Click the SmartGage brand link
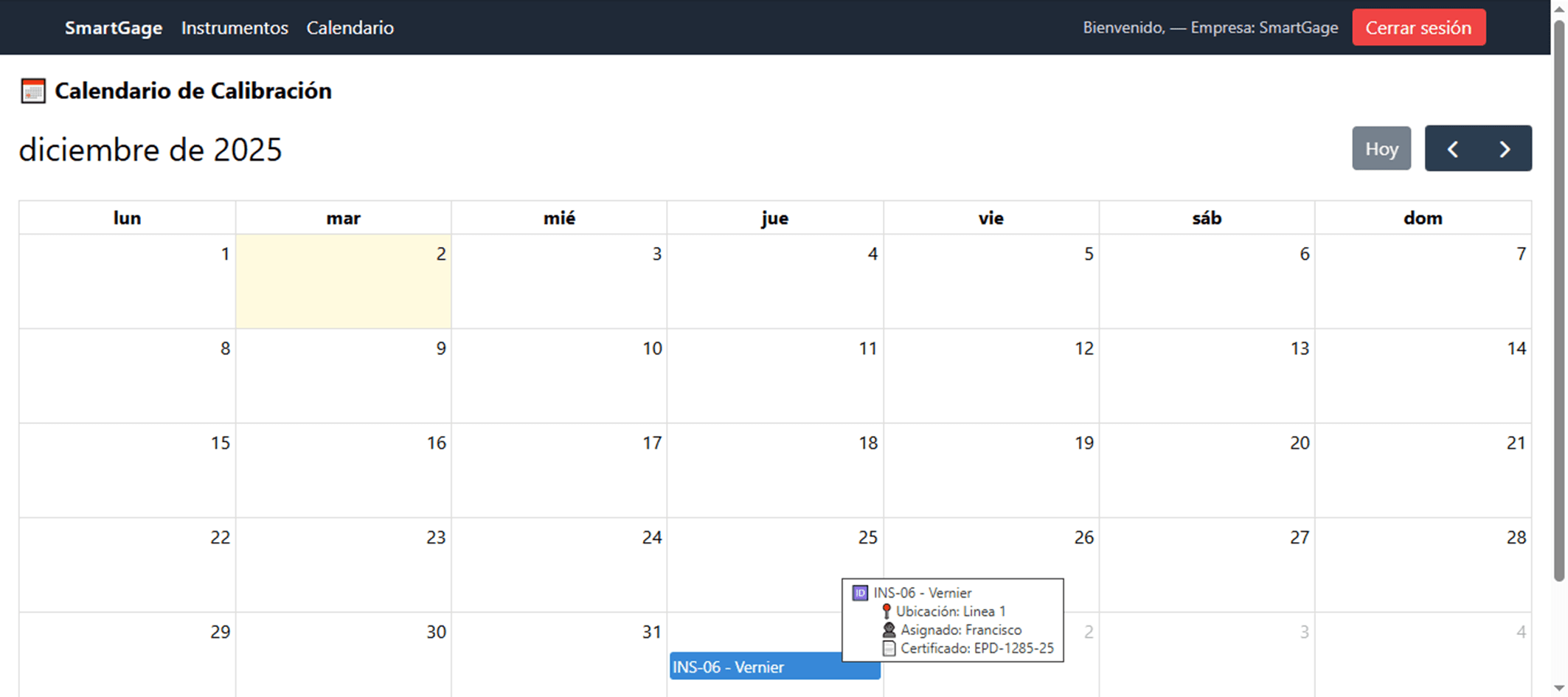 point(114,28)
